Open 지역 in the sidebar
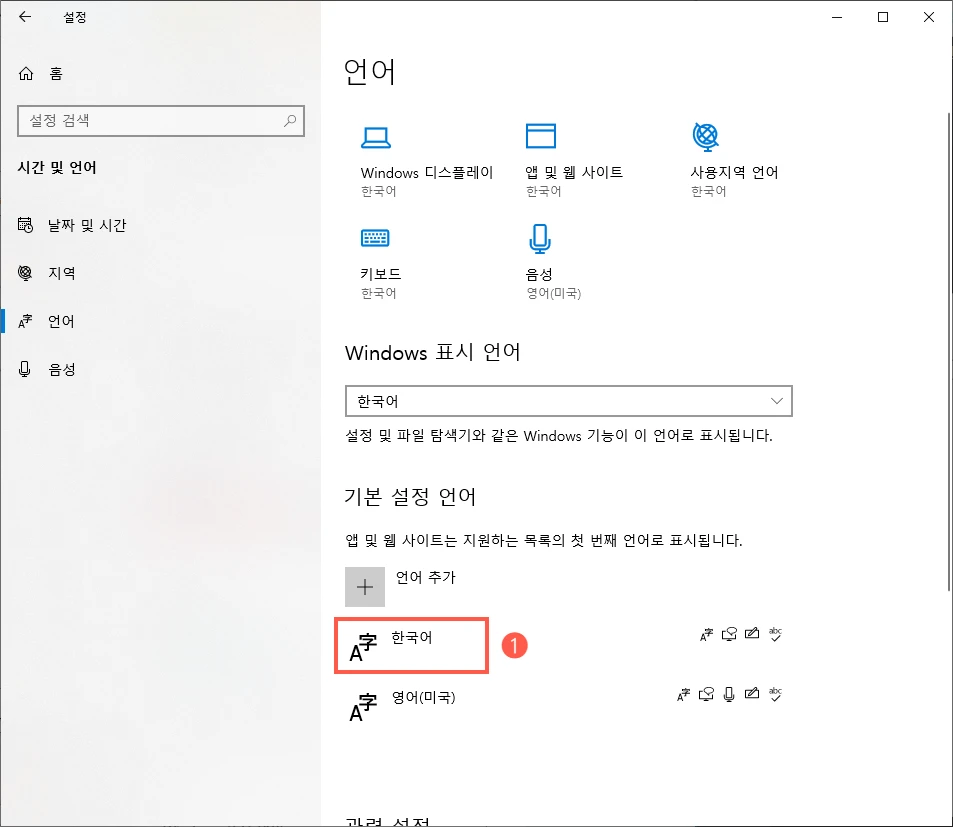The height and width of the screenshot is (827, 953). tap(160, 273)
